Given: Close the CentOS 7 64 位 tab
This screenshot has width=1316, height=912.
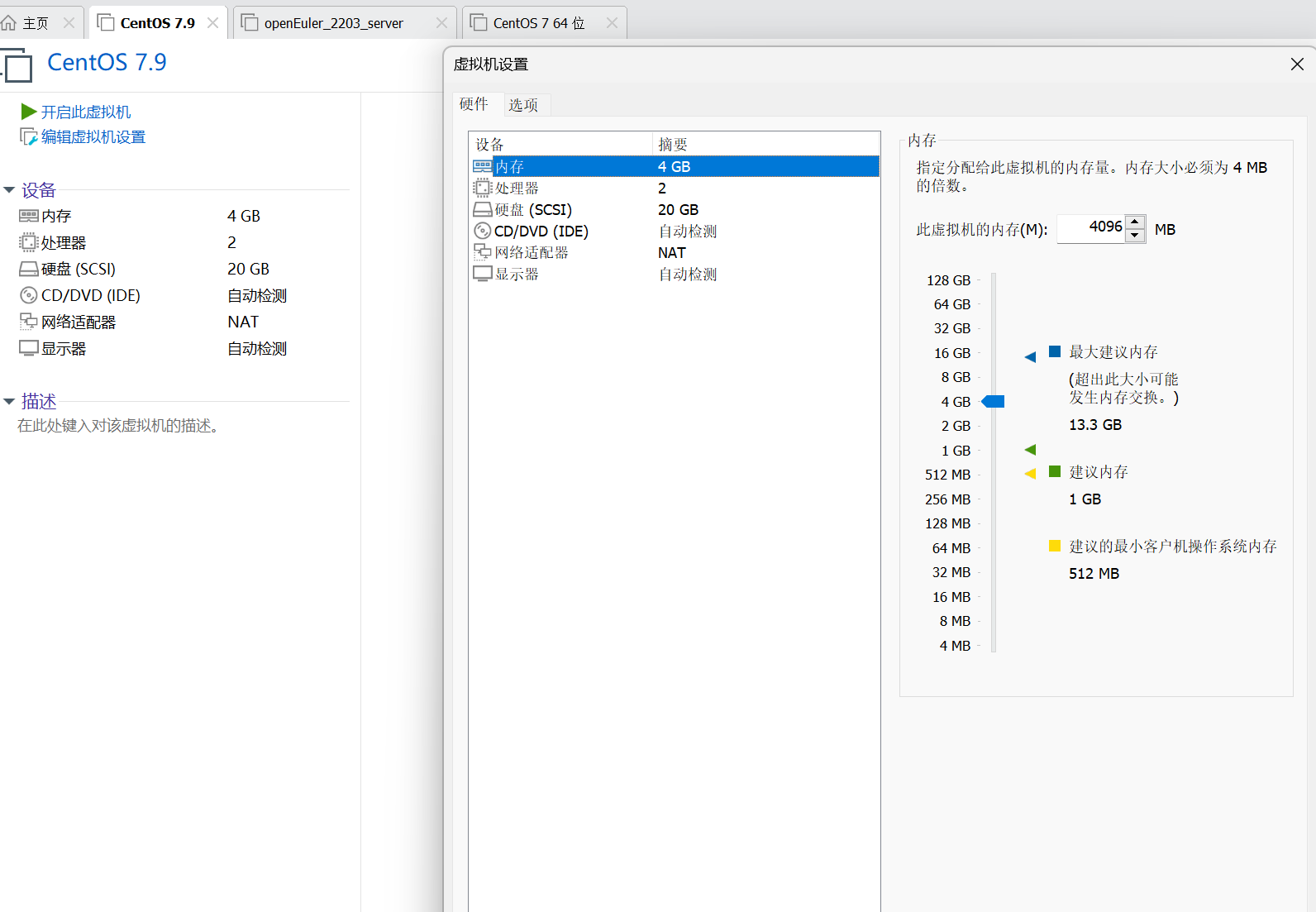Looking at the screenshot, I should (x=612, y=23).
